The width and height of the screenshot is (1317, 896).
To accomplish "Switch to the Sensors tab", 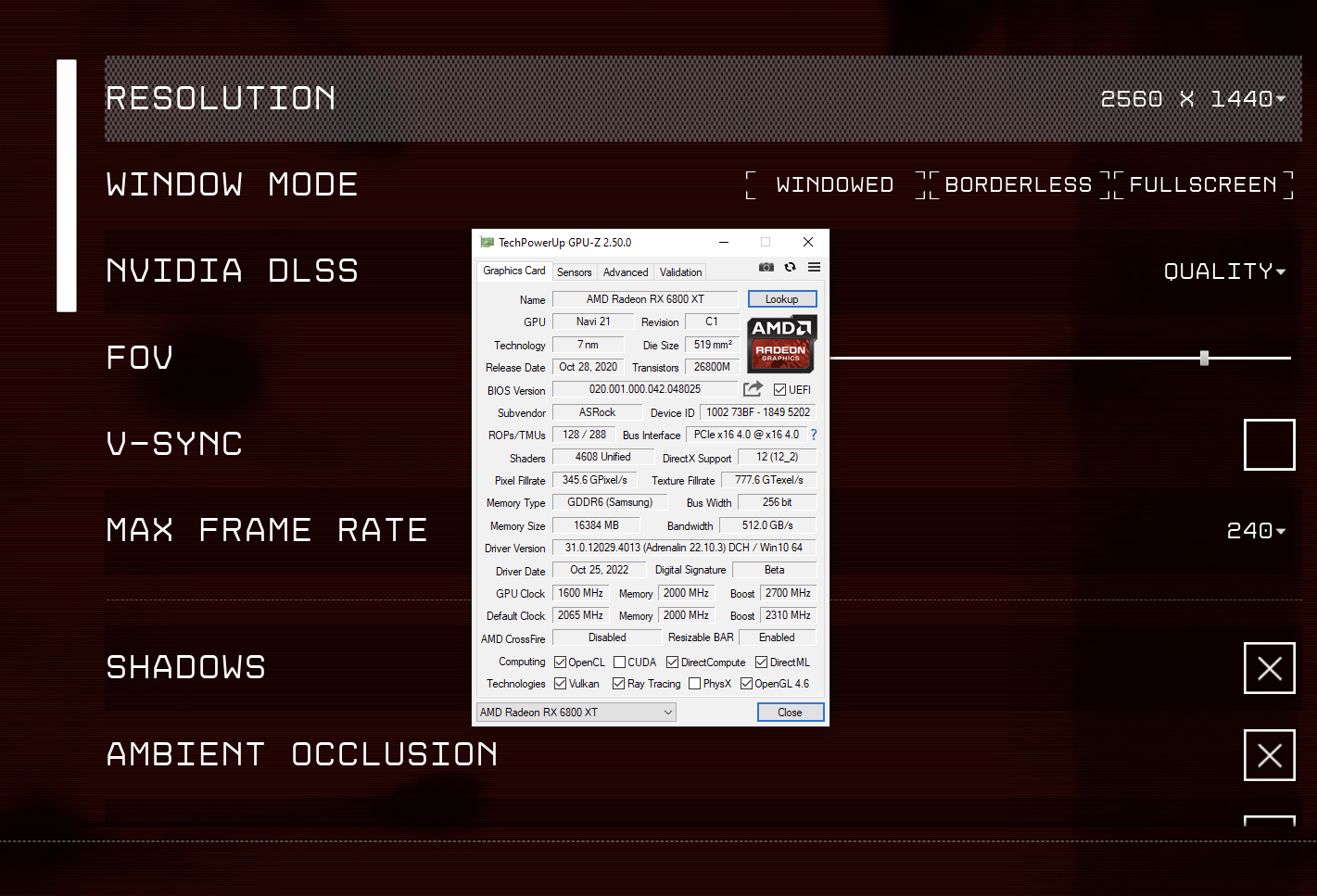I will click(x=574, y=272).
